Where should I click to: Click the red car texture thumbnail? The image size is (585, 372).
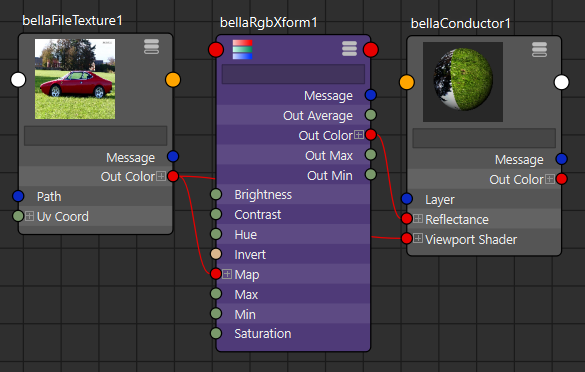pyautogui.click(x=75, y=79)
